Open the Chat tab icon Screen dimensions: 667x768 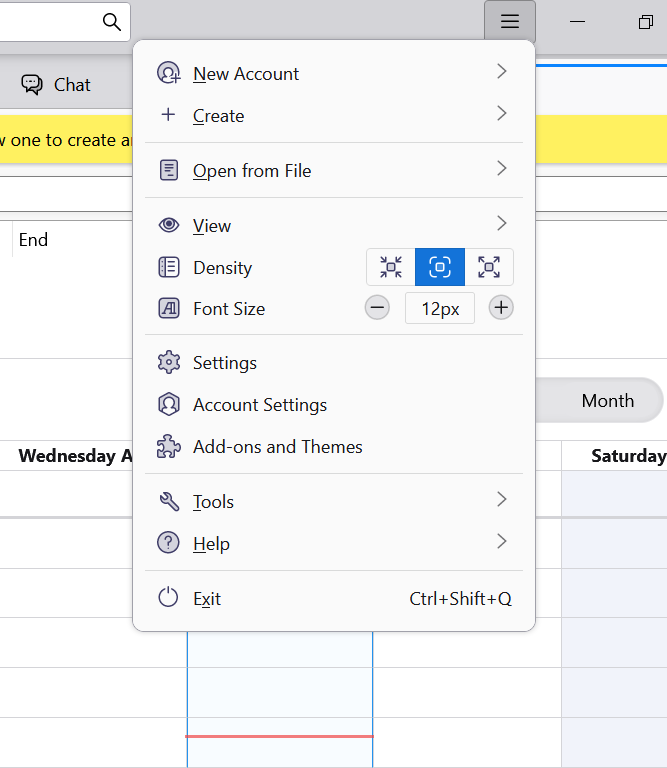point(32,85)
